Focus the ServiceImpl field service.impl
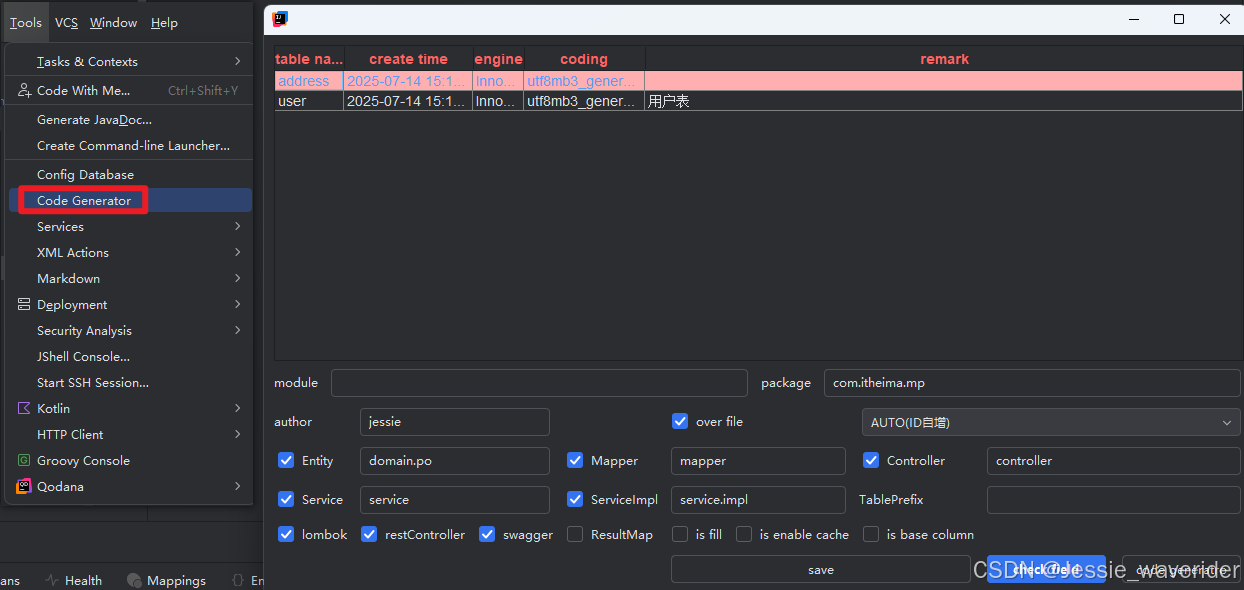 (758, 500)
